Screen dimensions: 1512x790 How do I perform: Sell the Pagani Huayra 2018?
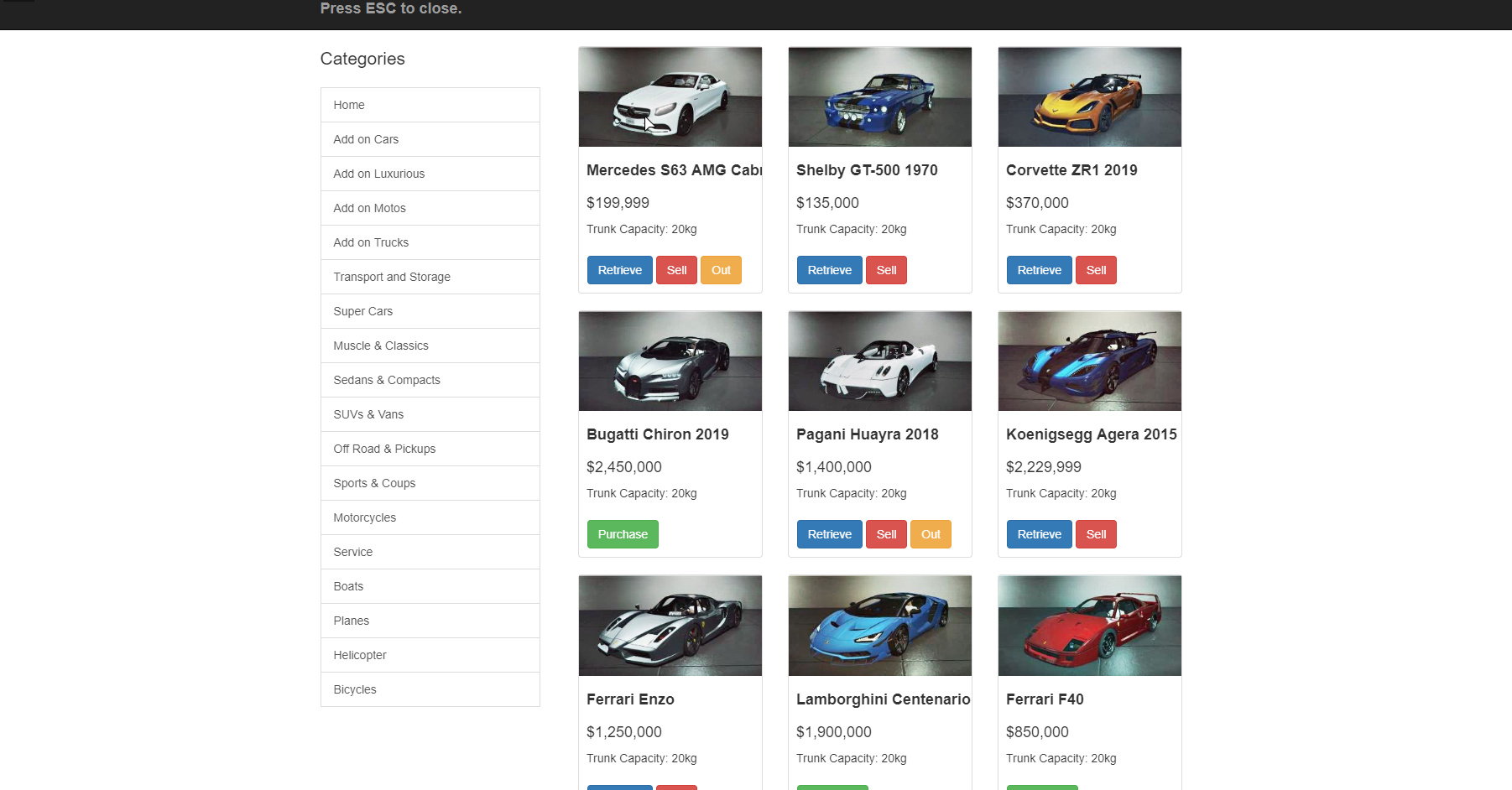click(886, 534)
